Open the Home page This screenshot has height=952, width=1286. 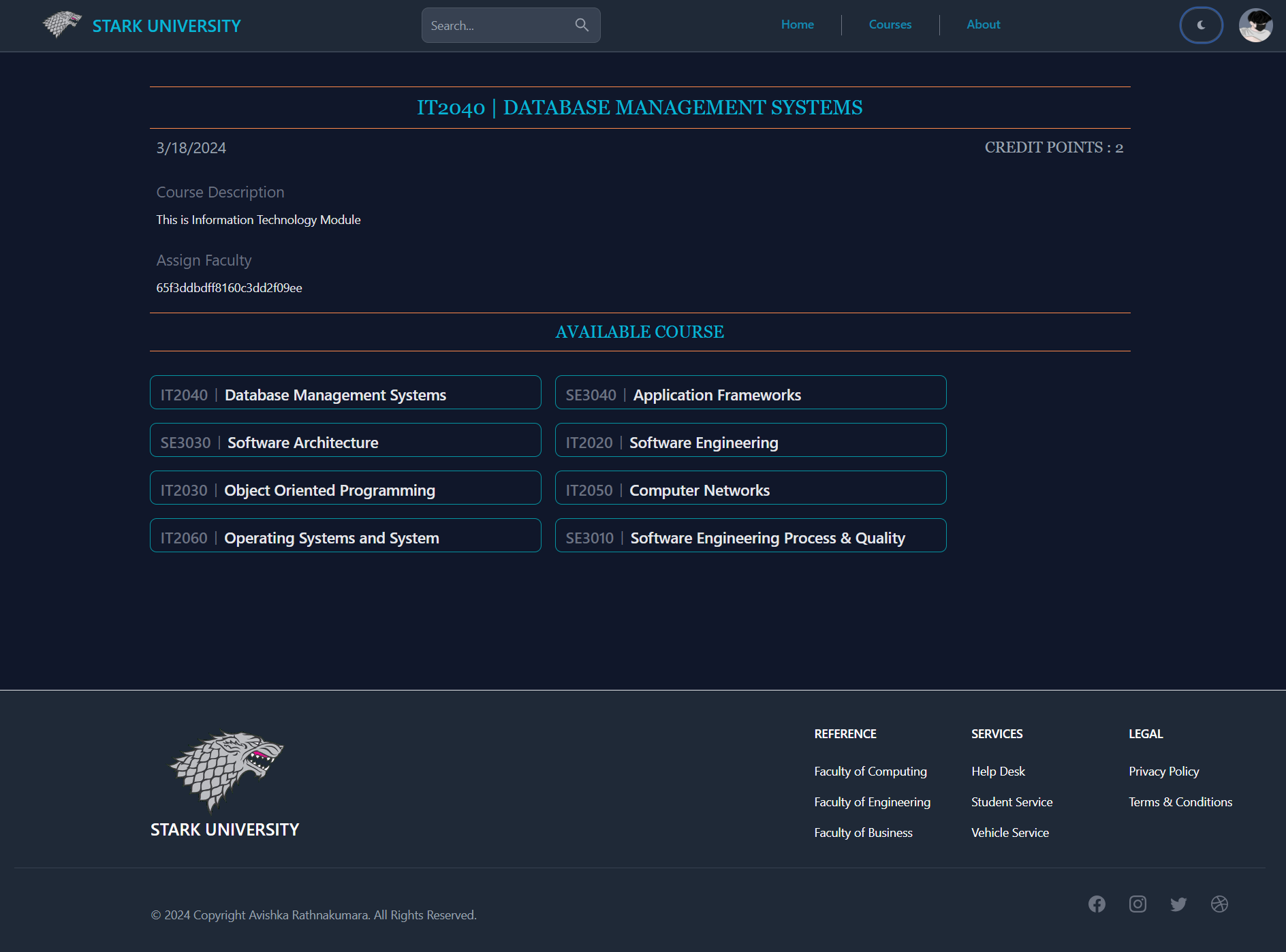[x=797, y=25]
